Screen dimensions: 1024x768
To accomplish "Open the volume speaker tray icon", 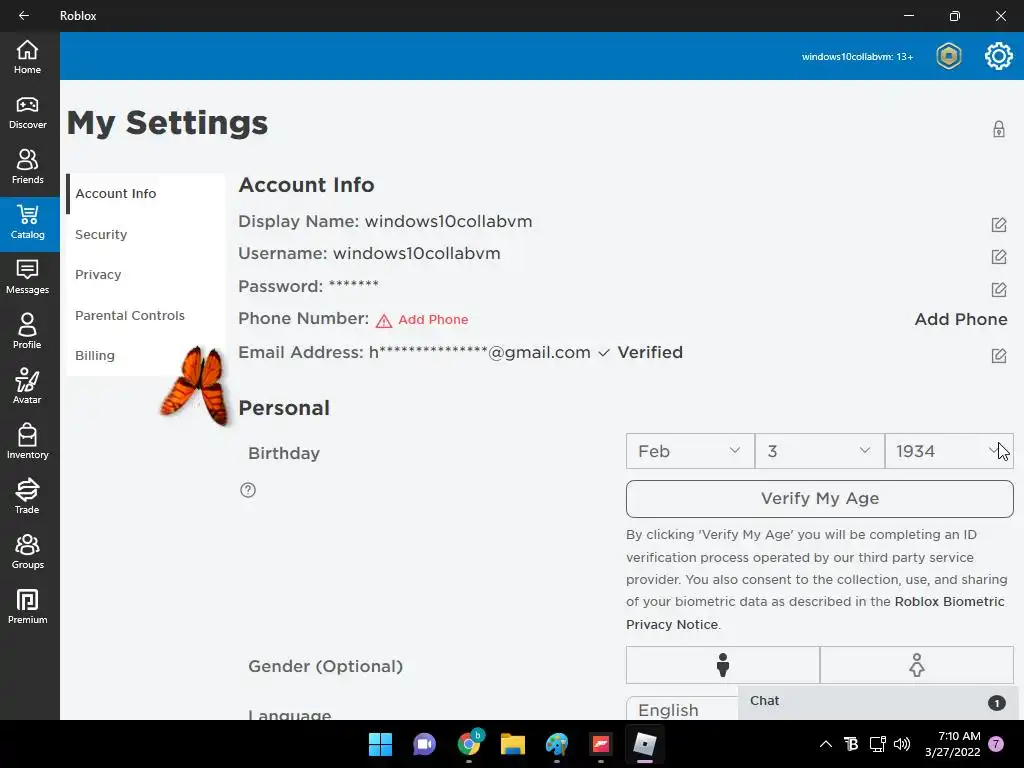I will (x=902, y=744).
